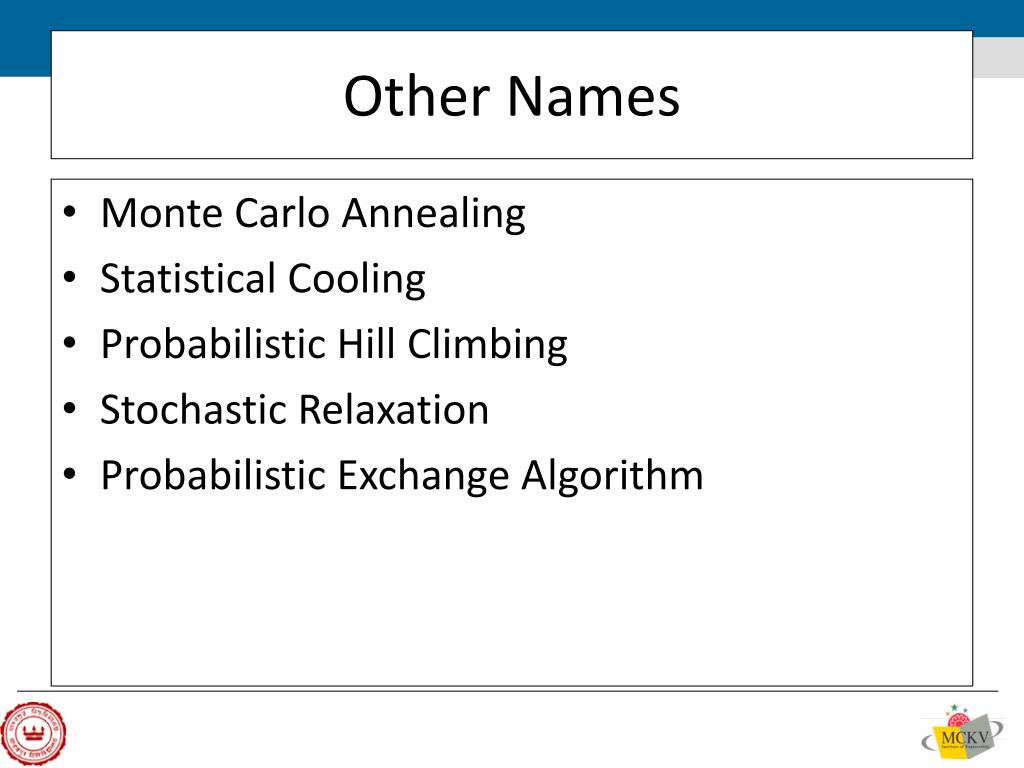Screen dimensions: 1024x768
Task: Click the Monte Carlo Annealing bullet text
Action: (x=313, y=214)
